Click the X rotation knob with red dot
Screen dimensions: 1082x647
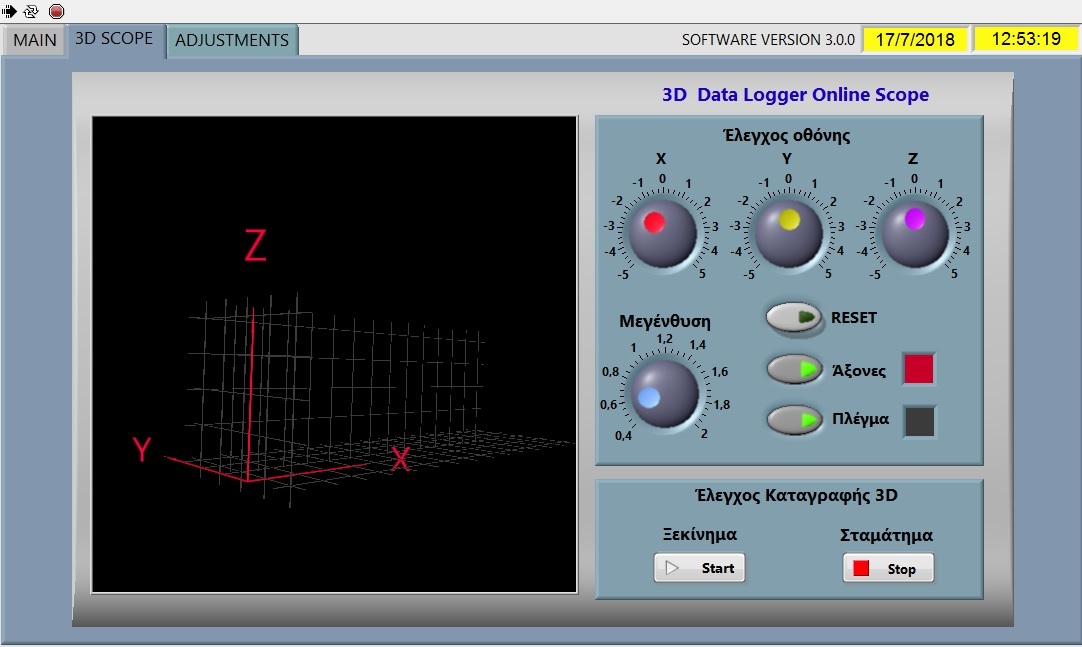[x=662, y=233]
